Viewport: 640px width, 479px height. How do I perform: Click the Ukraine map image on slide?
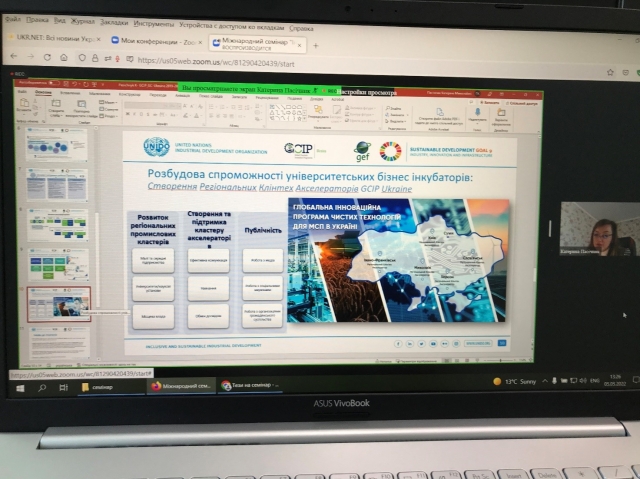[x=398, y=260]
